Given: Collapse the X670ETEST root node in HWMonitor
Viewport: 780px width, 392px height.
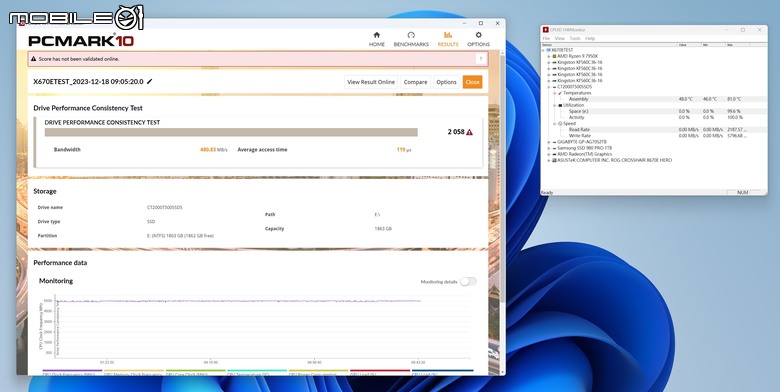Looking at the screenshot, I should click(x=544, y=50).
